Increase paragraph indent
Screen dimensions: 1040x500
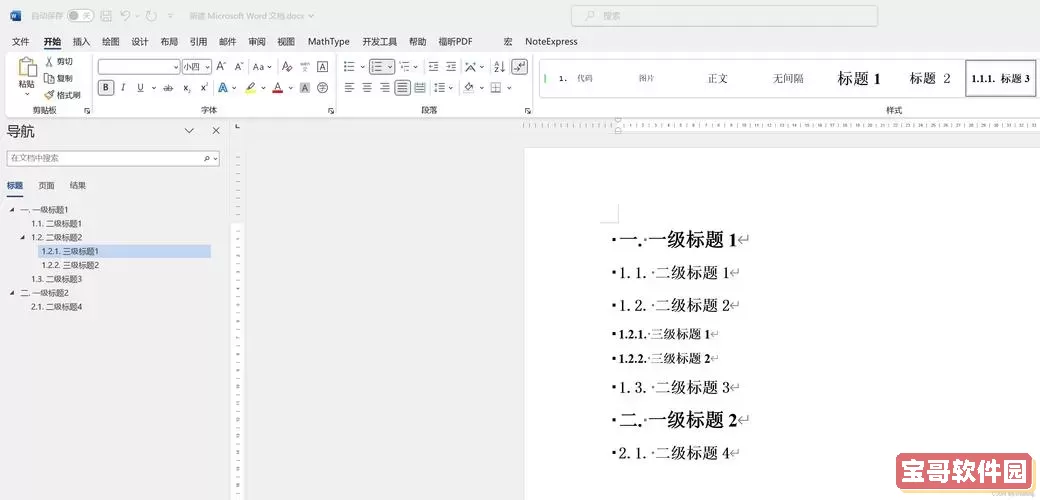click(x=451, y=67)
